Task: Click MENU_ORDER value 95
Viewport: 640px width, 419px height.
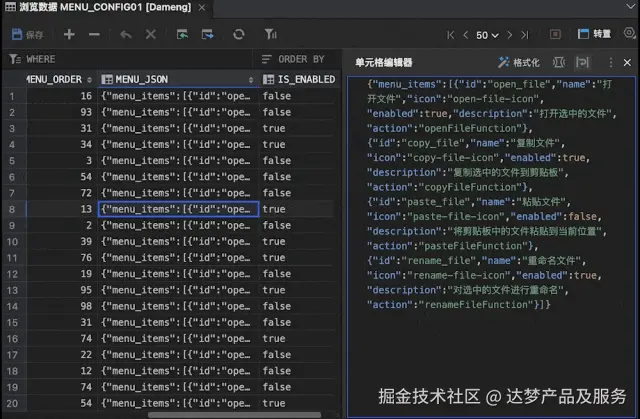Action: (x=86, y=290)
